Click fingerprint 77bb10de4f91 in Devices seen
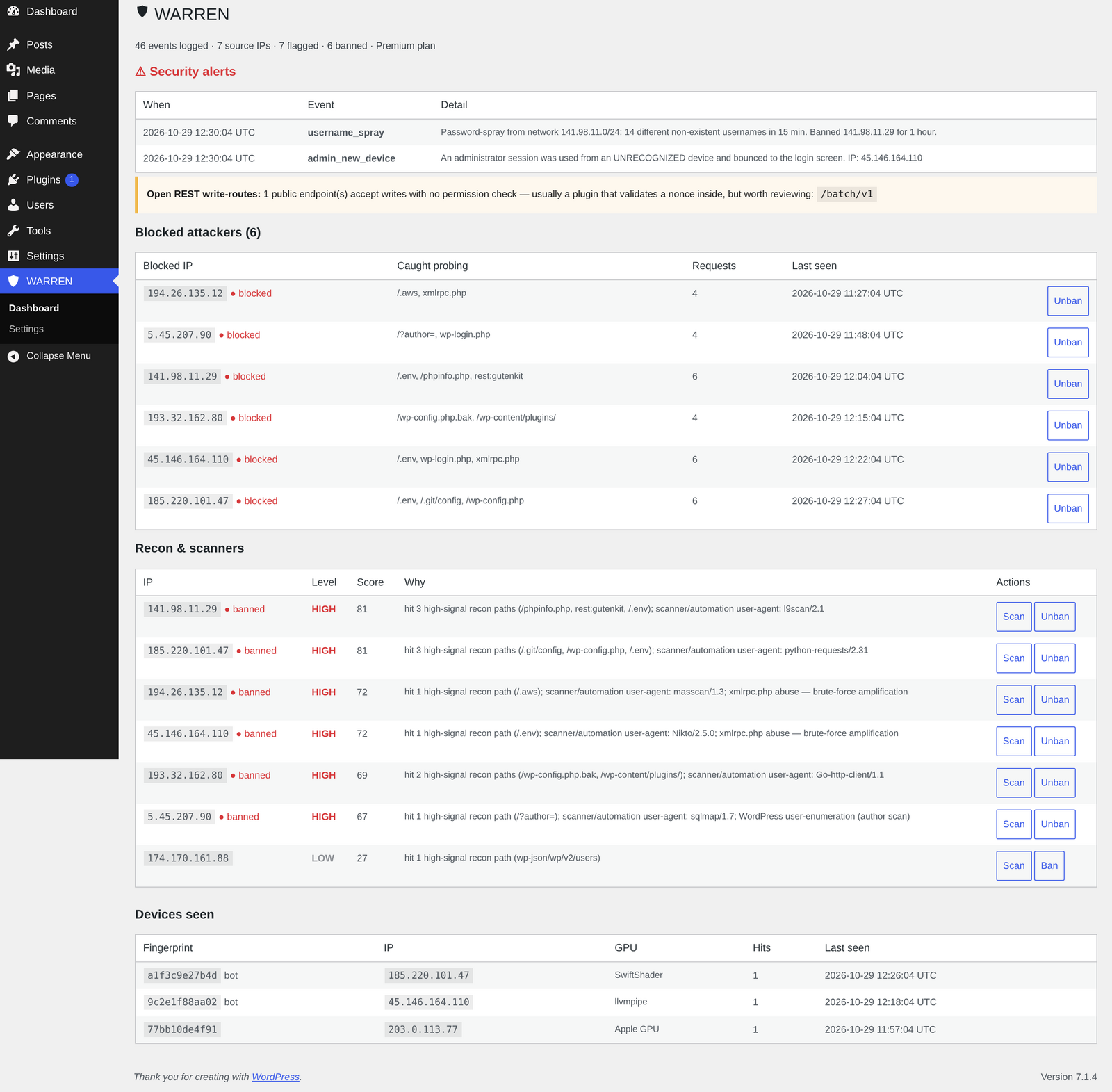Viewport: 1112px width, 1092px height. (182, 1029)
